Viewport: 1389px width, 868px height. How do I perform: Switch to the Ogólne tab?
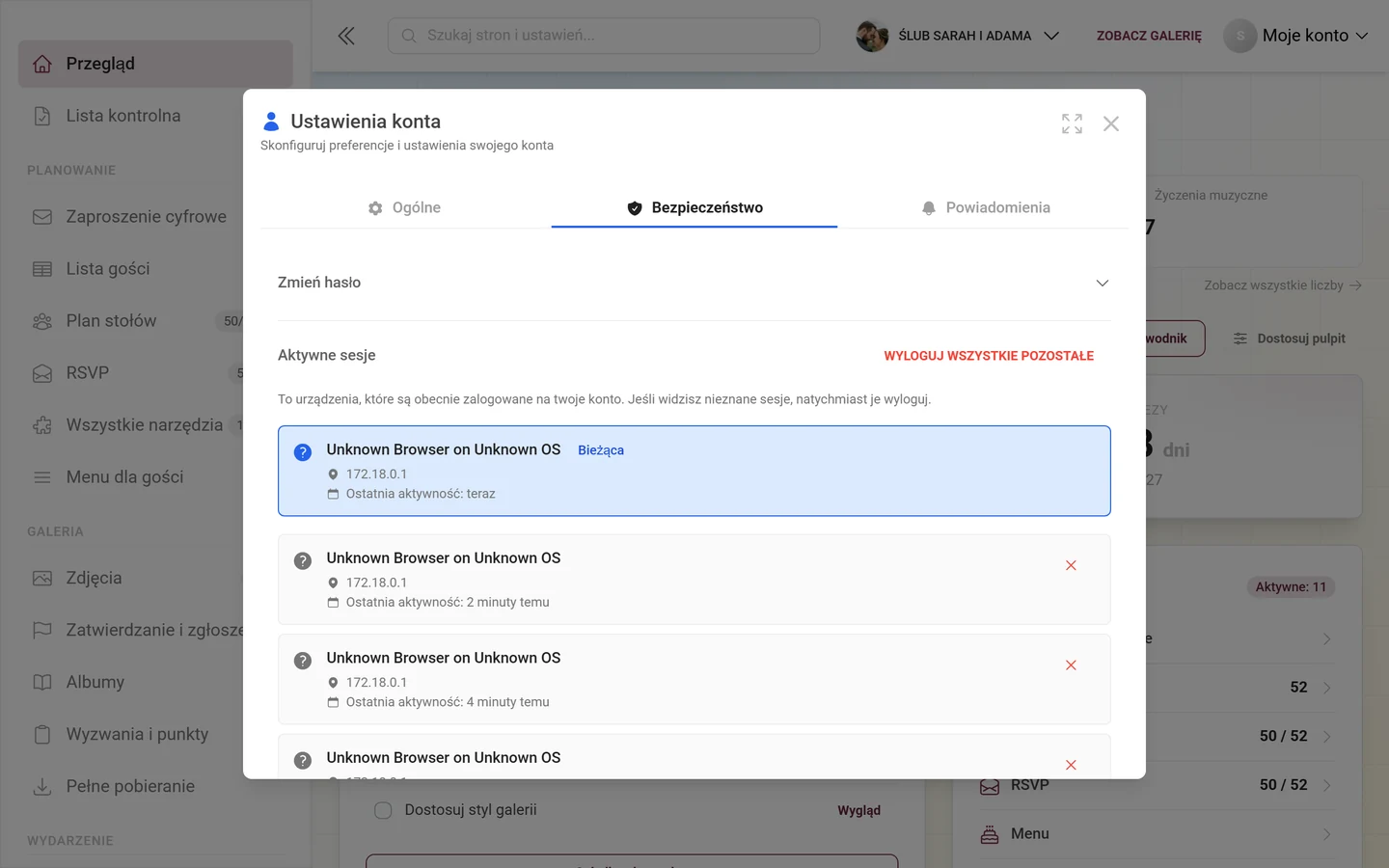(x=404, y=207)
